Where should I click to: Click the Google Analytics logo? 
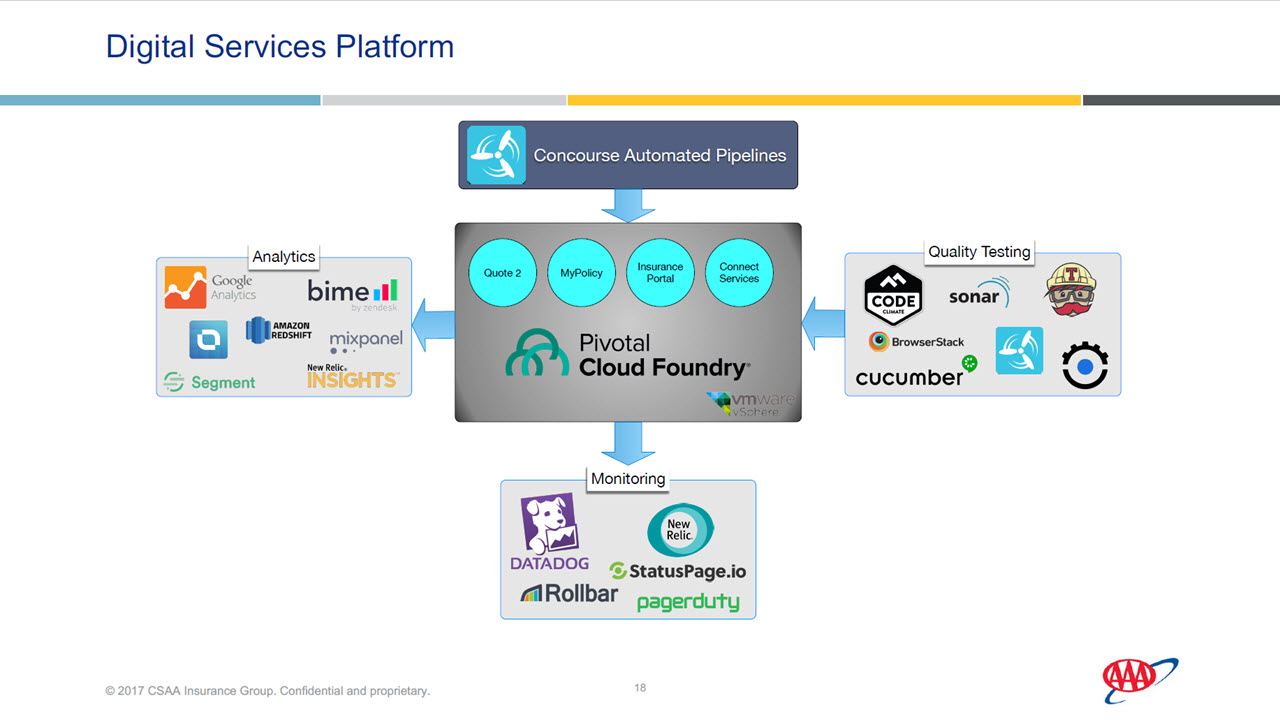[211, 288]
